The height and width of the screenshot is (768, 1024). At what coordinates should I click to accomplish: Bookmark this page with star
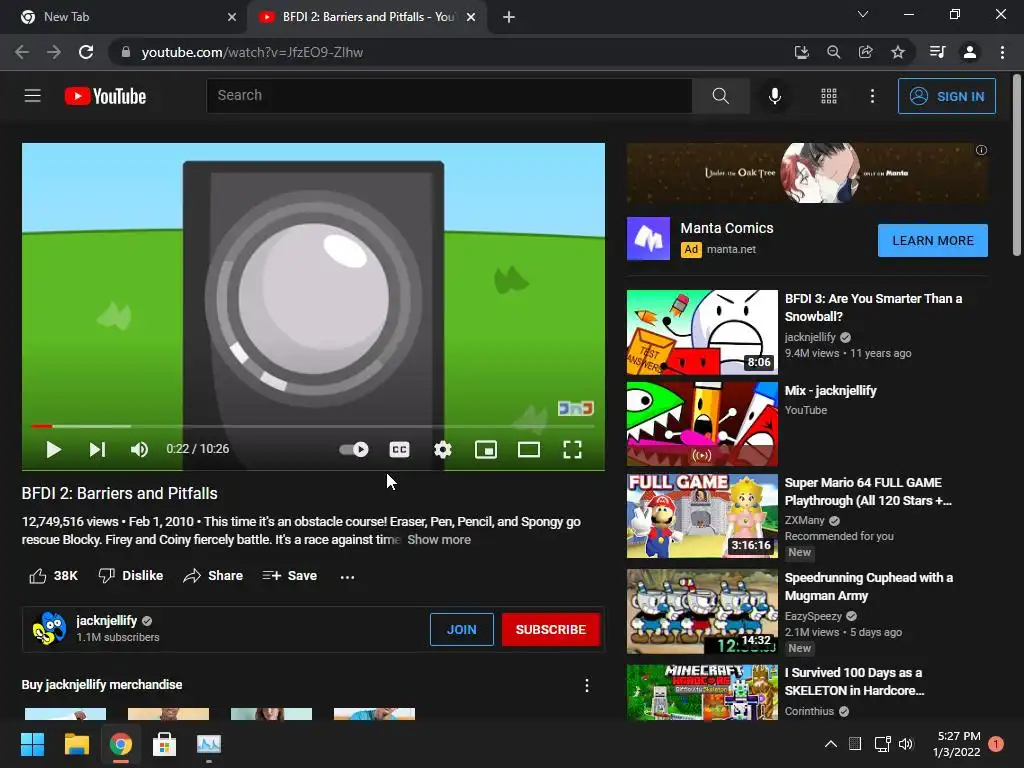(898, 52)
